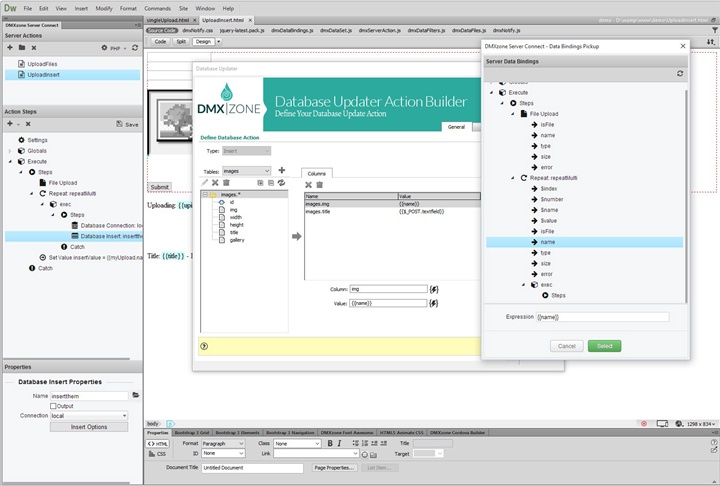Collapse the images.* table tree node
720x486 pixels.
coord(205,195)
